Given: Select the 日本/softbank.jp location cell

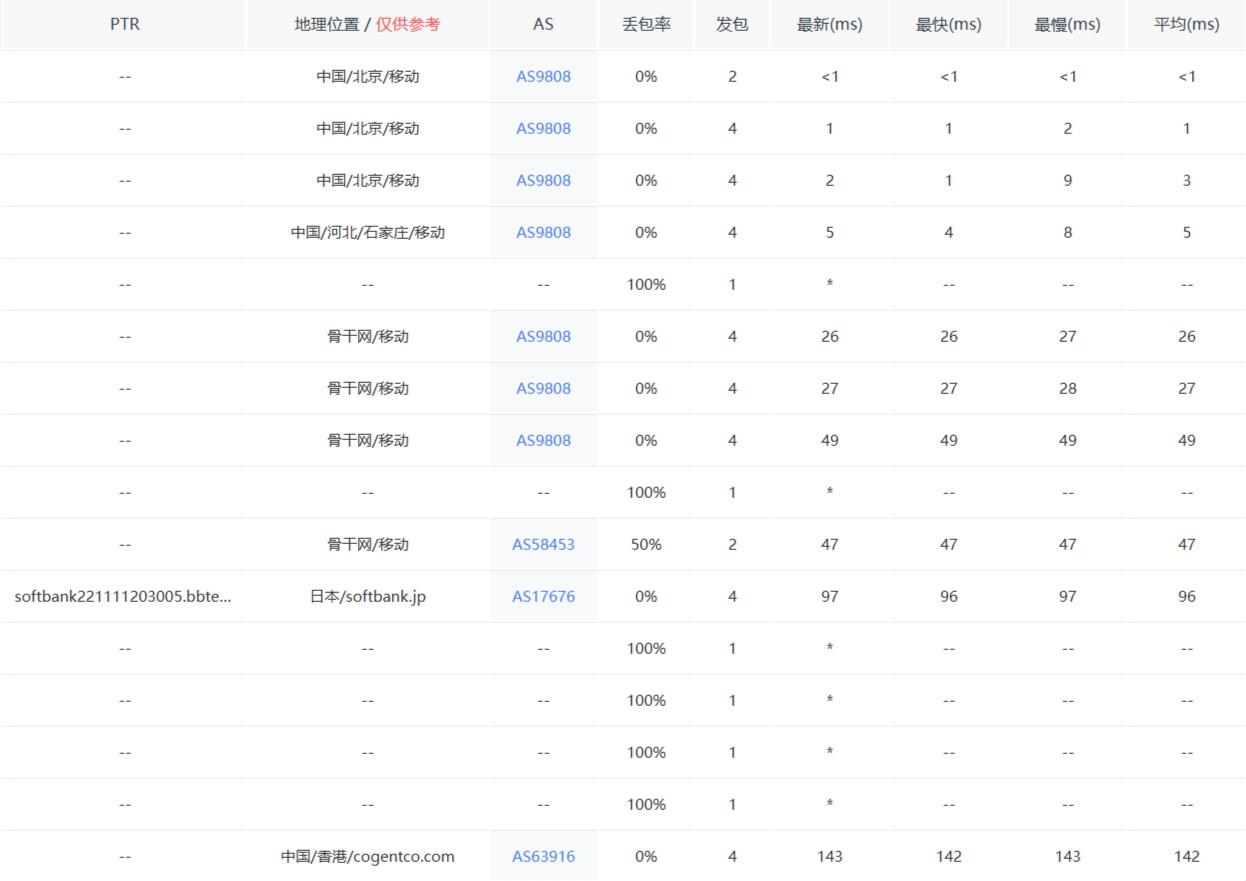Looking at the screenshot, I should pos(367,596).
